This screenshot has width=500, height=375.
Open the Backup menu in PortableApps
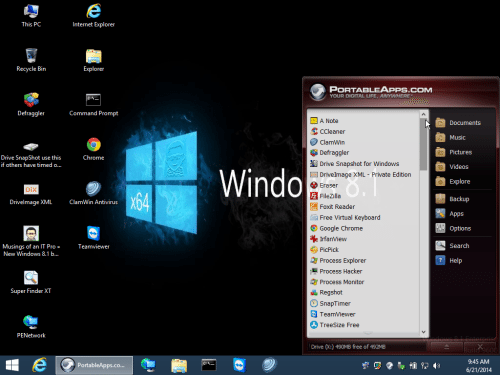[452, 199]
